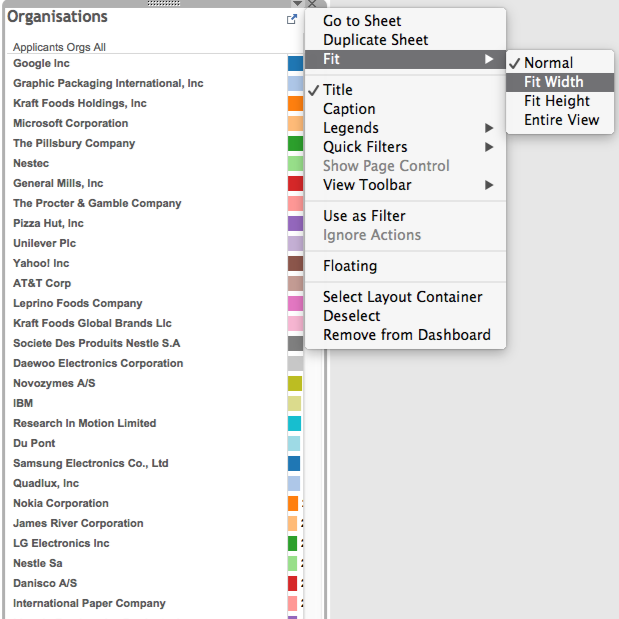Select Microsoft Corporation row
This screenshot has width=619, height=619.
[x=71, y=123]
